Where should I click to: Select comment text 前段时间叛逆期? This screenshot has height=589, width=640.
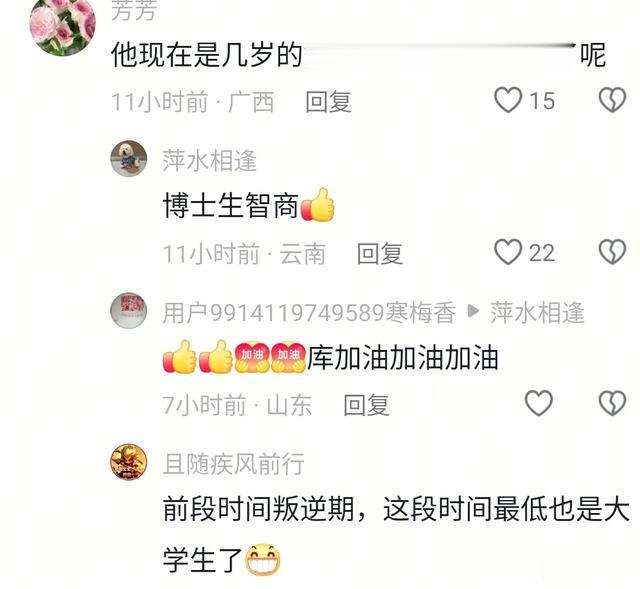coord(258,509)
